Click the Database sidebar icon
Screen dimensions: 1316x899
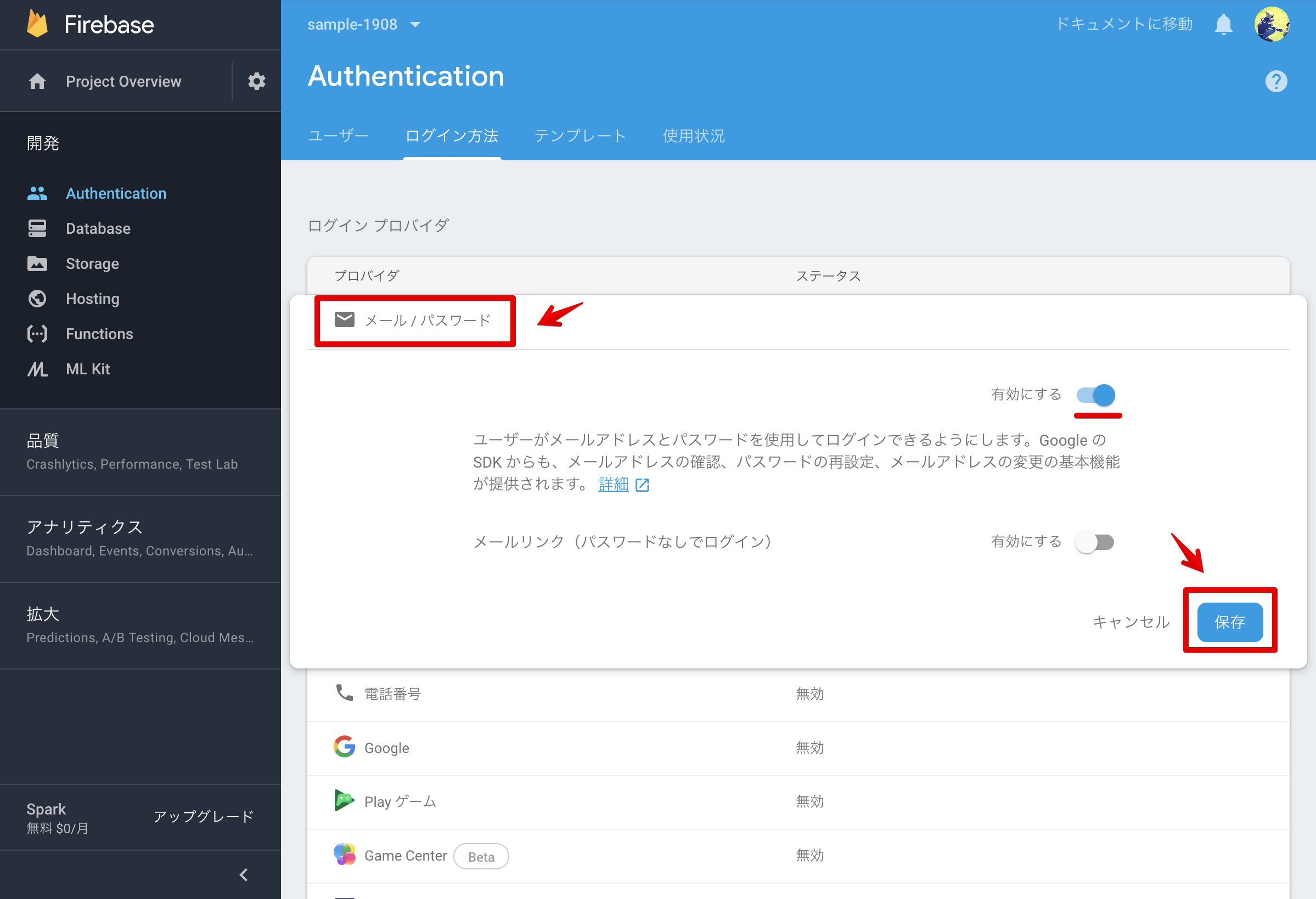click(x=36, y=229)
